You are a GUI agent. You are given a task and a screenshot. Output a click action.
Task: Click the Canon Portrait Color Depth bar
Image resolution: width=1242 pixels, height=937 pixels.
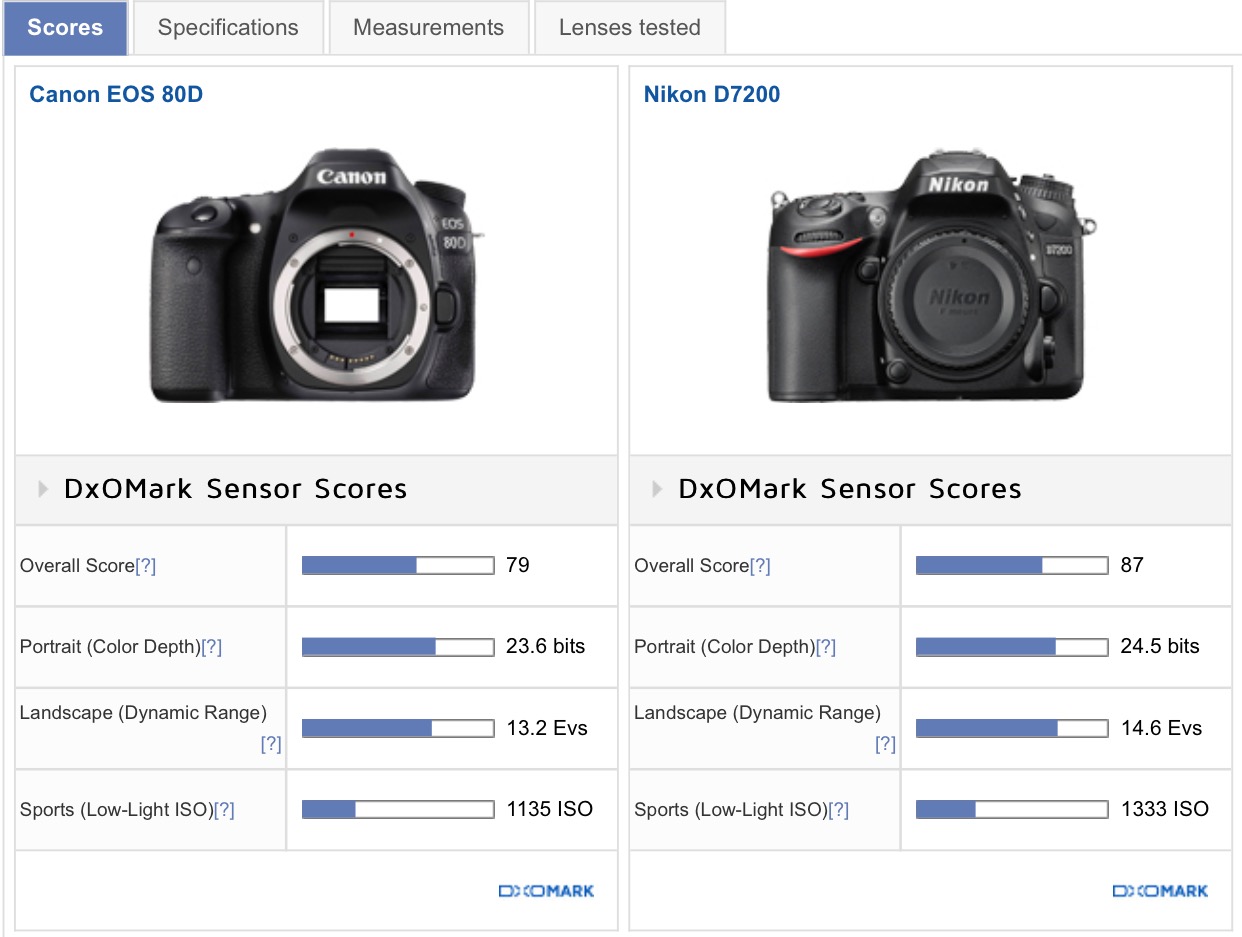[398, 647]
